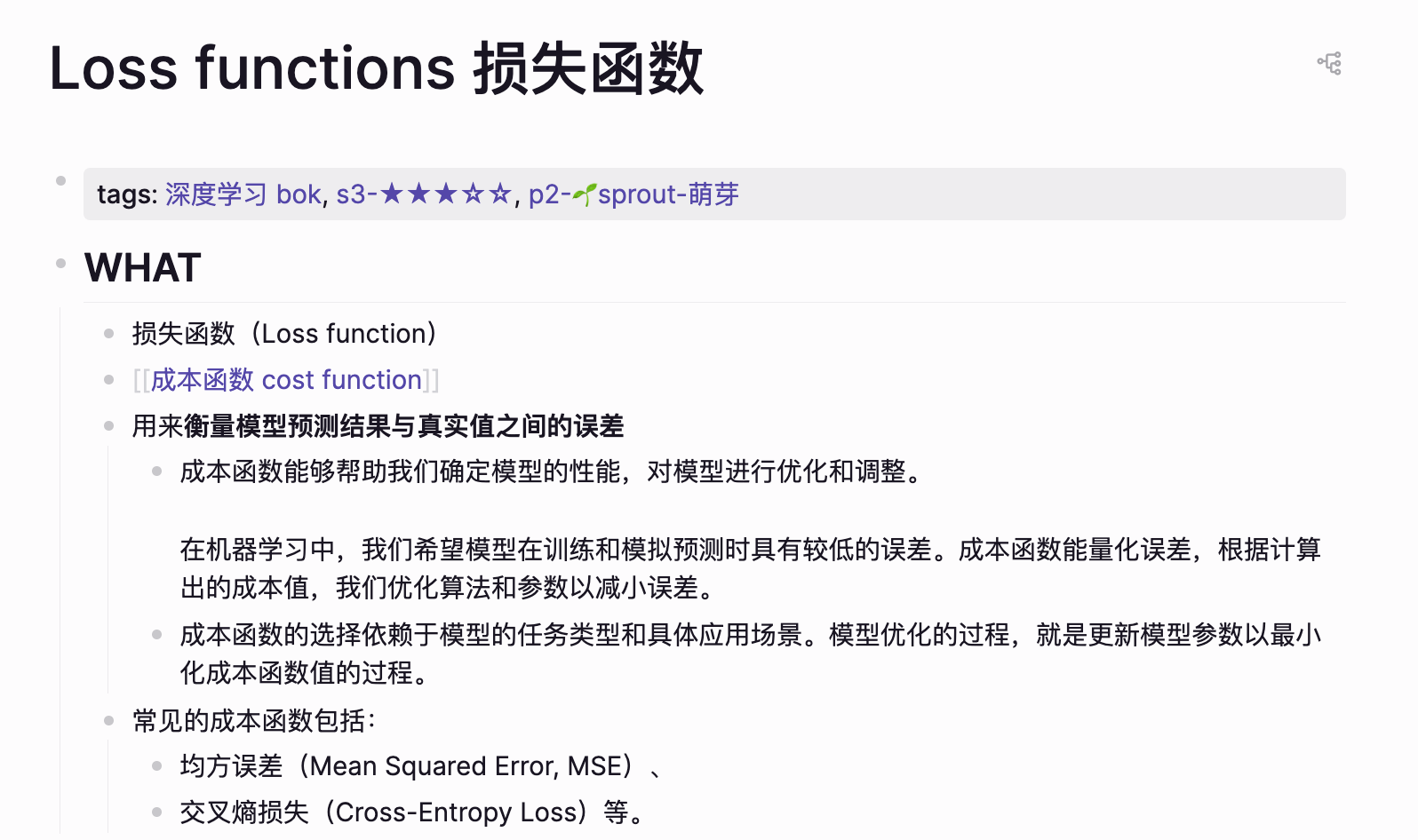Screen dimensions: 1418x840
Task: Place cursor in the WHAT heading text
Action: (x=143, y=267)
